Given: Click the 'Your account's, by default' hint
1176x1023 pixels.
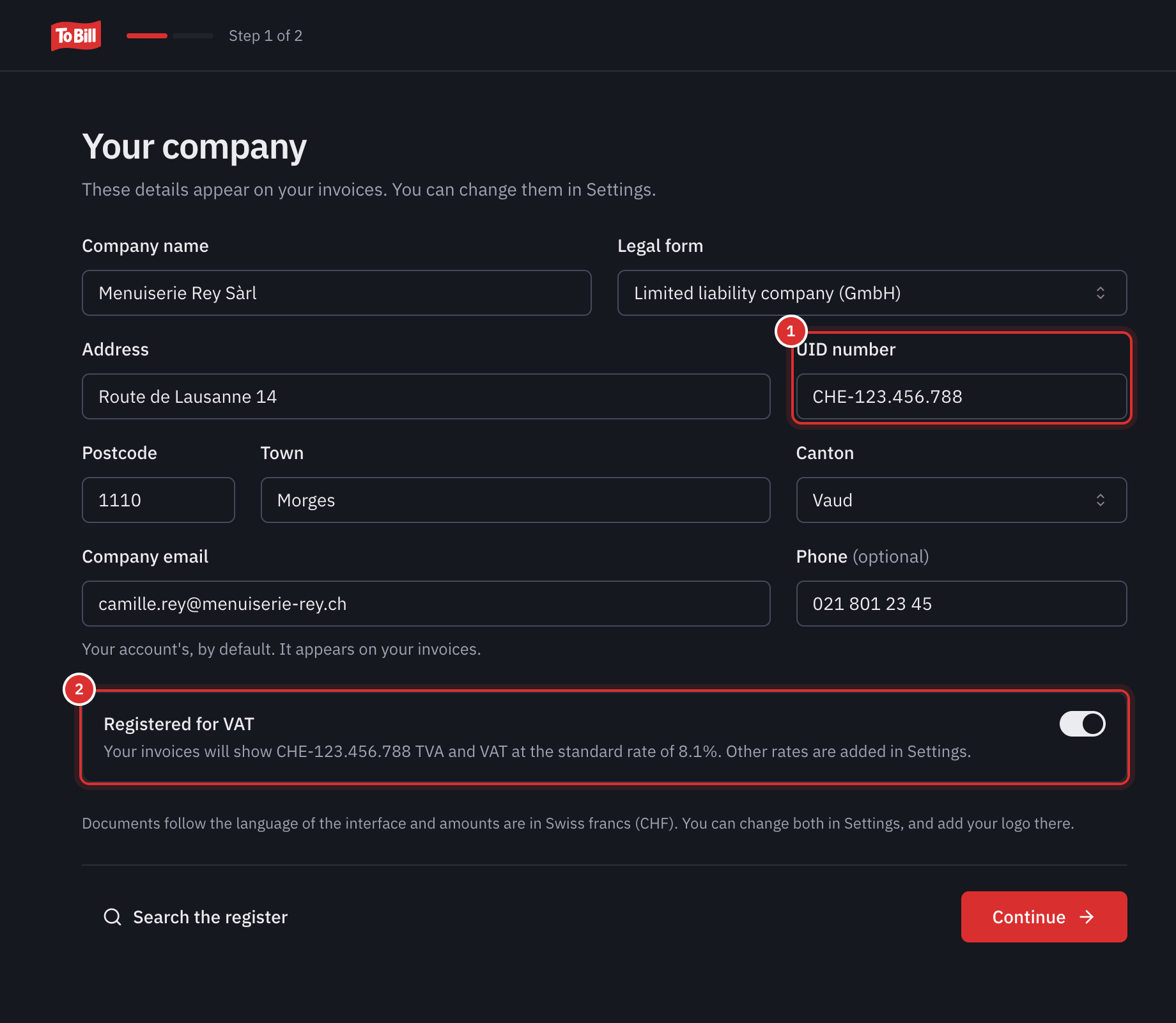Looking at the screenshot, I should [281, 649].
